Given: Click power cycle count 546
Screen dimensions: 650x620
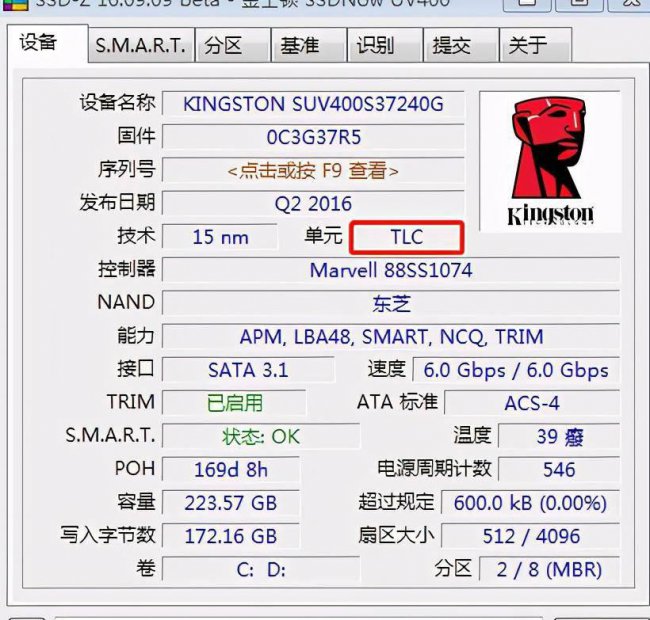Looking at the screenshot, I should tap(559, 470).
